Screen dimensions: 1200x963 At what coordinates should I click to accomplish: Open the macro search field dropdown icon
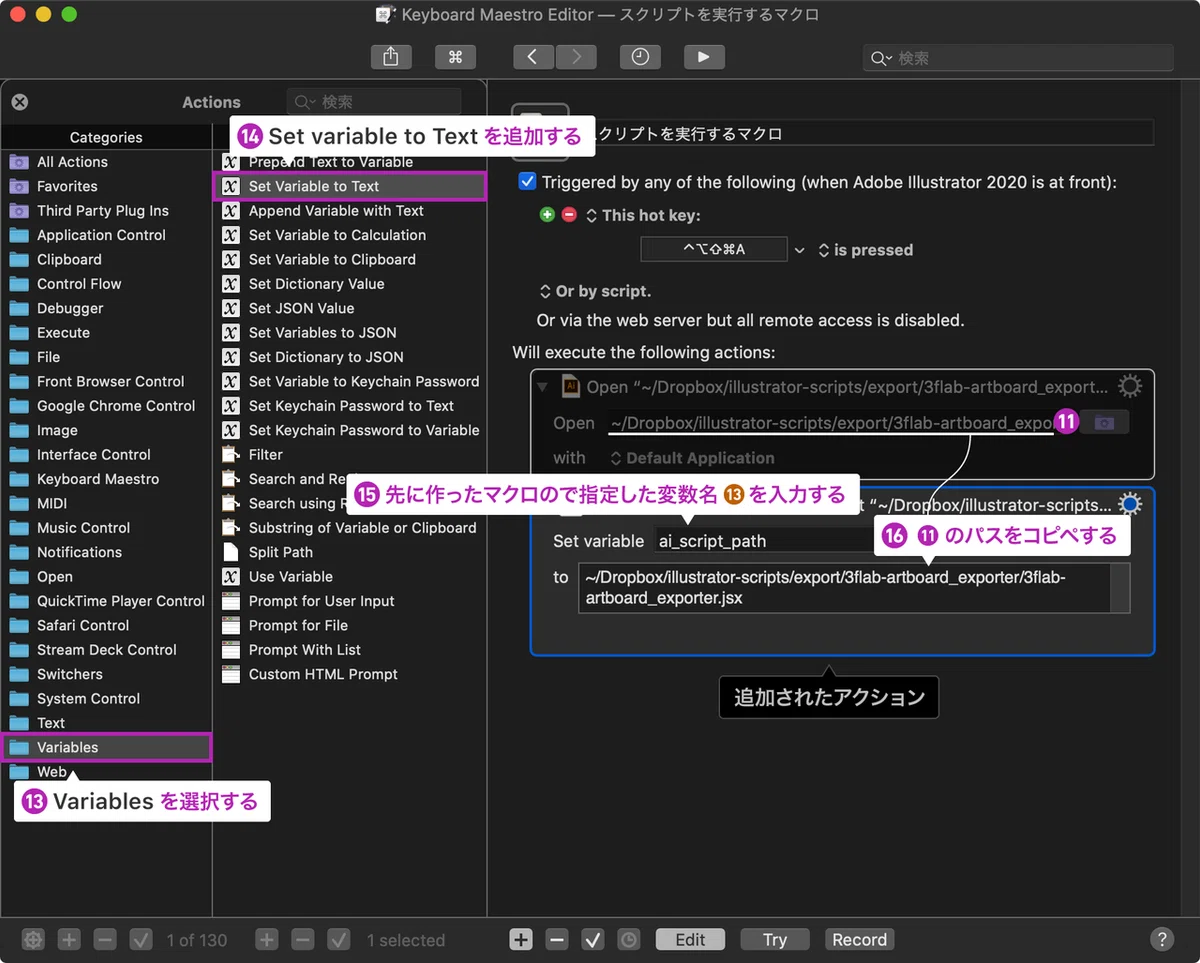click(881, 59)
